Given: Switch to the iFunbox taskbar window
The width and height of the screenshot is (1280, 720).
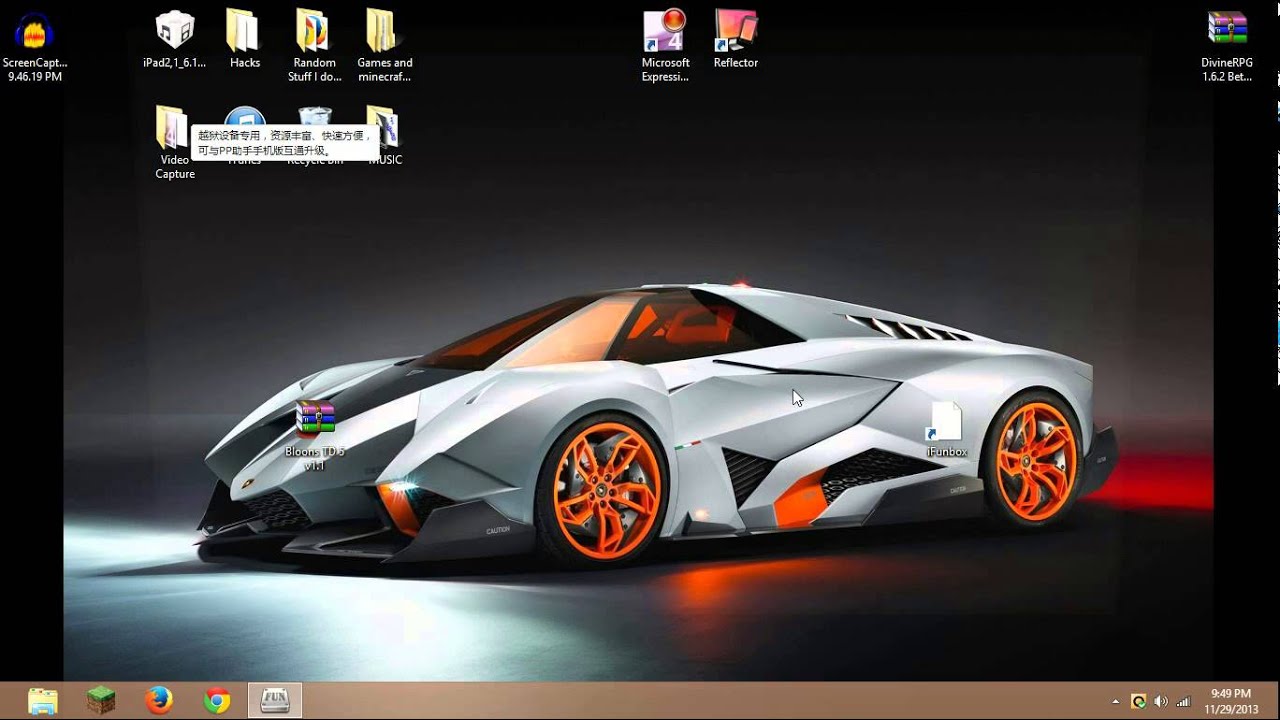Looking at the screenshot, I should [x=275, y=701].
